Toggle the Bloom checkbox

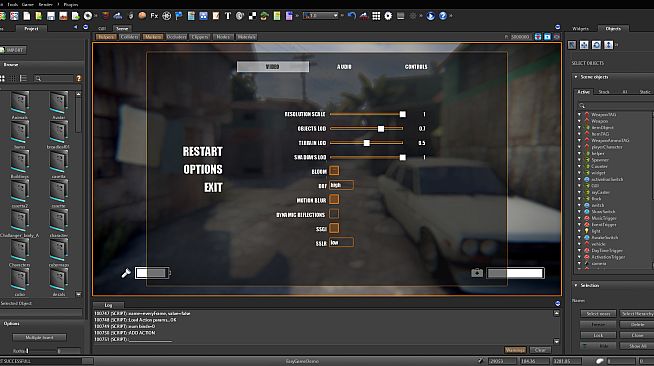point(334,170)
